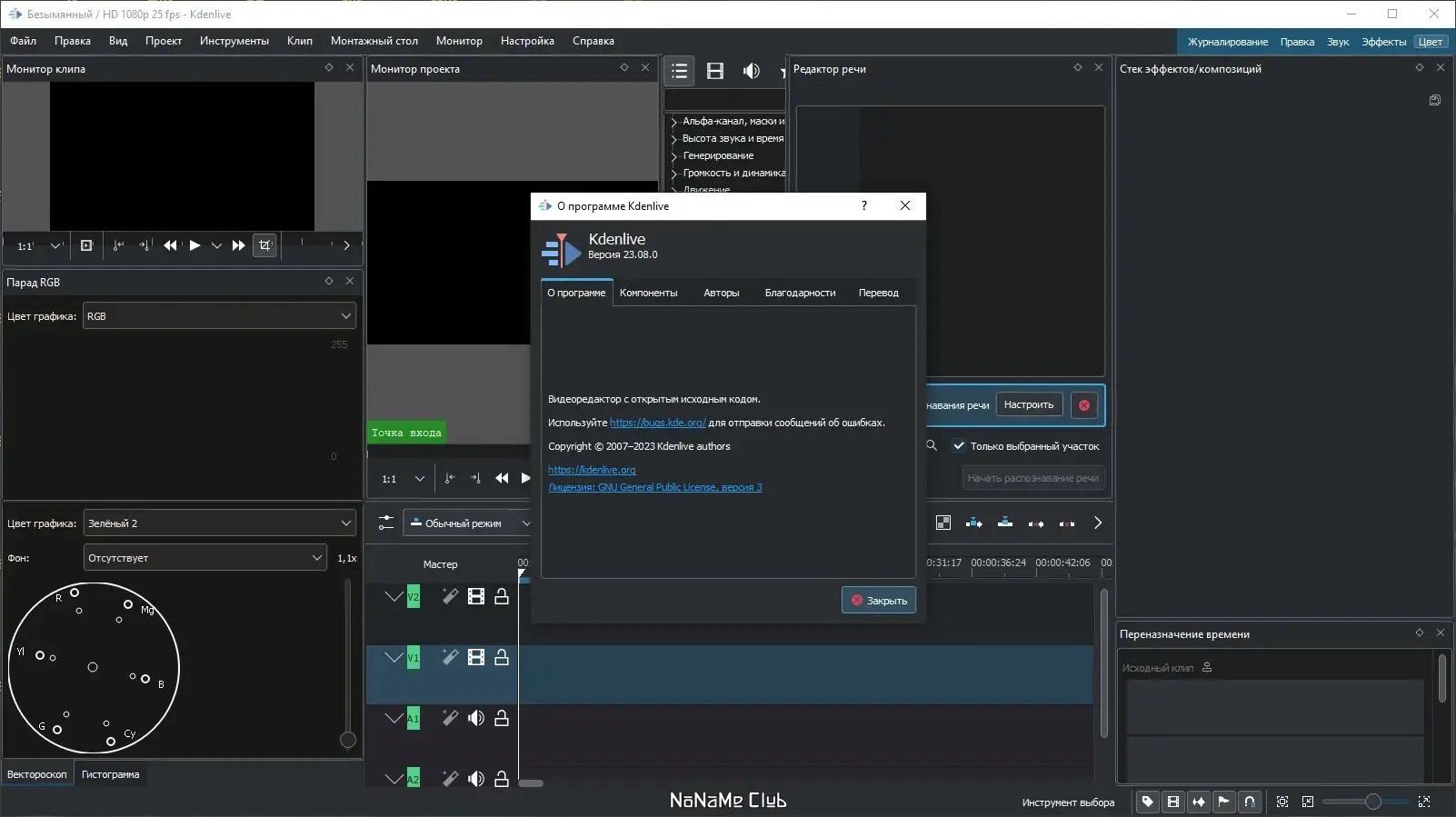This screenshot has width=1456, height=817.
Task: Open the 'Цвет графика' RGB dropdown
Action: tap(219, 316)
